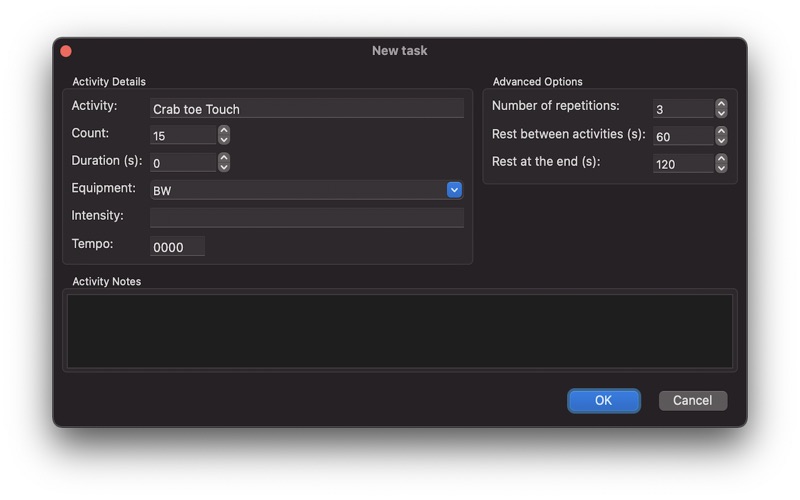This screenshot has width=800, height=500.
Task: Click the New task title text
Action: (x=399, y=51)
